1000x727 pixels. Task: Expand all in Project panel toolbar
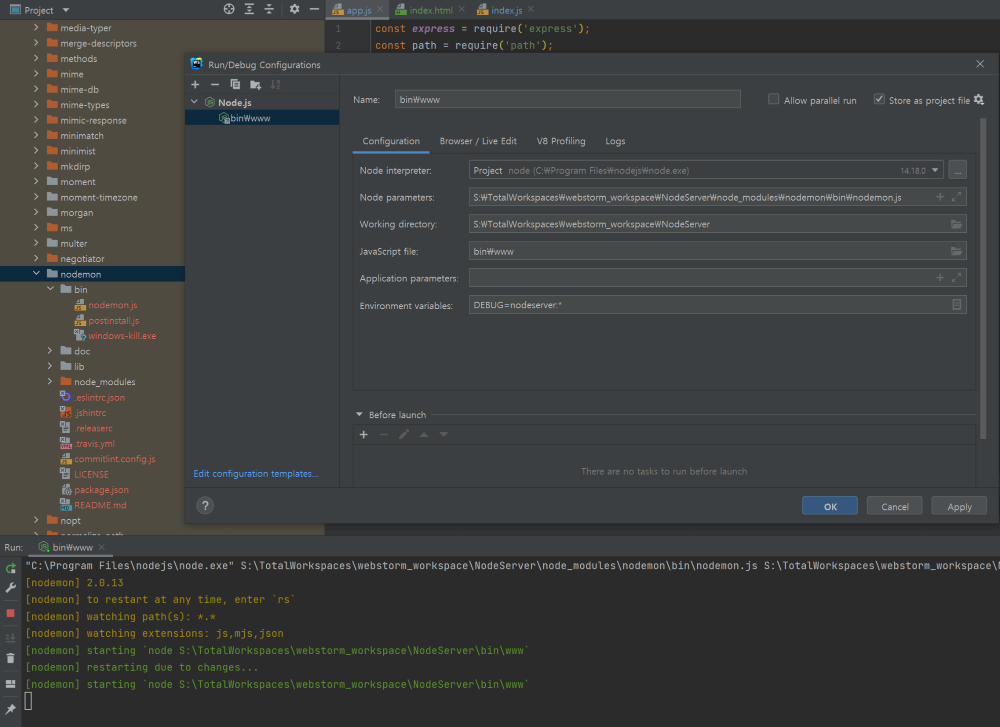pos(249,9)
